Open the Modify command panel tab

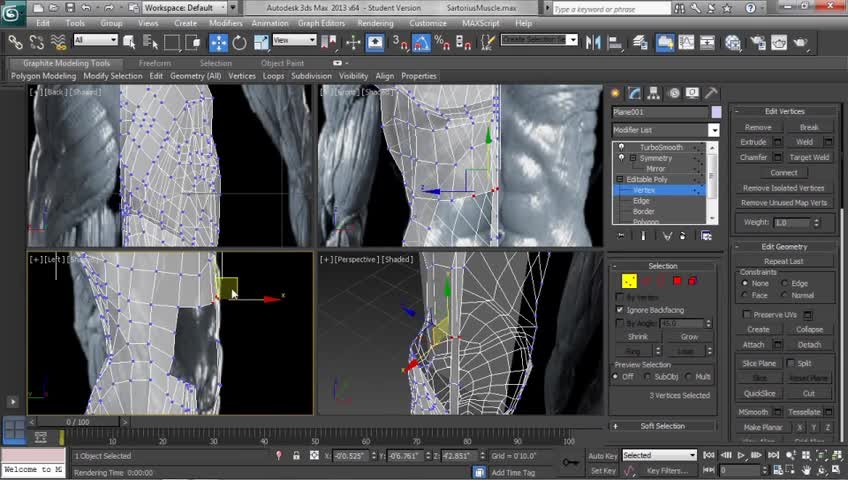click(x=634, y=93)
